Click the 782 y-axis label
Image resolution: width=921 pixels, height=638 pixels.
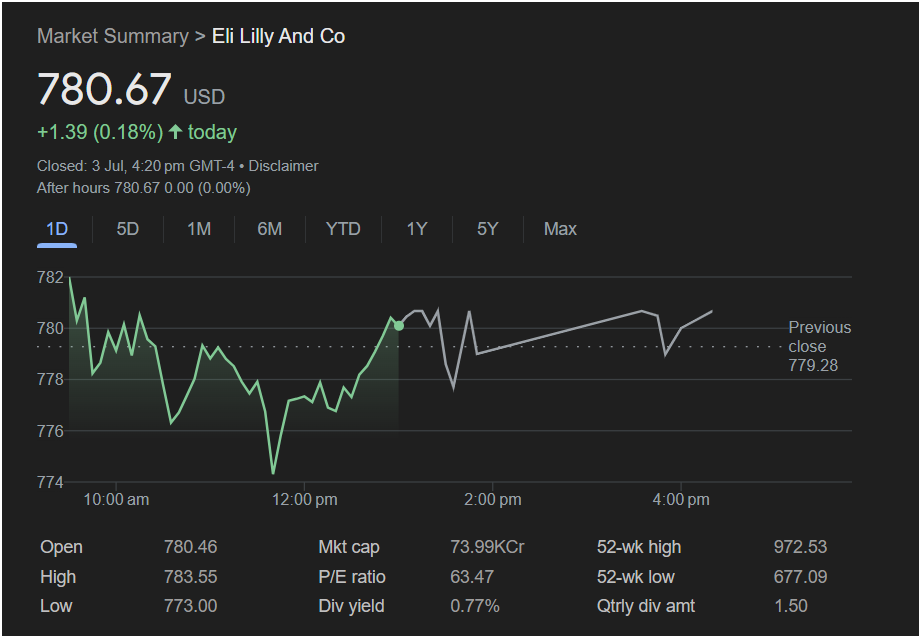coord(49,277)
